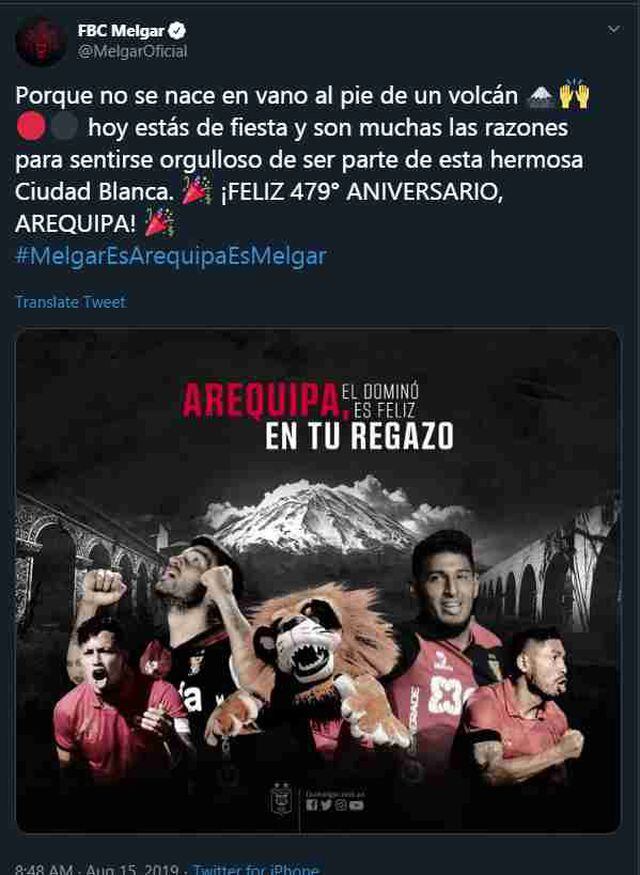Open the FBC Melgar display name

122,31
